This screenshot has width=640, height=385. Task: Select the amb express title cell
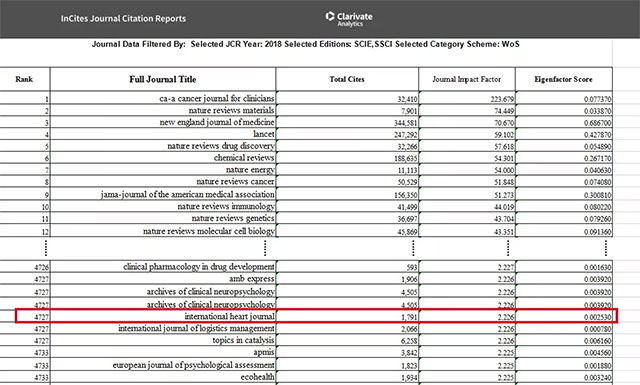(x=163, y=279)
